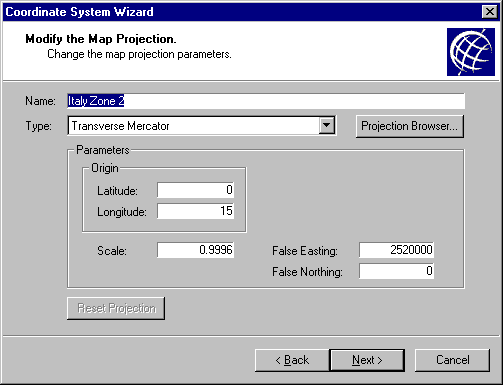
Task: Cancel the wizard
Action: click(x=452, y=360)
